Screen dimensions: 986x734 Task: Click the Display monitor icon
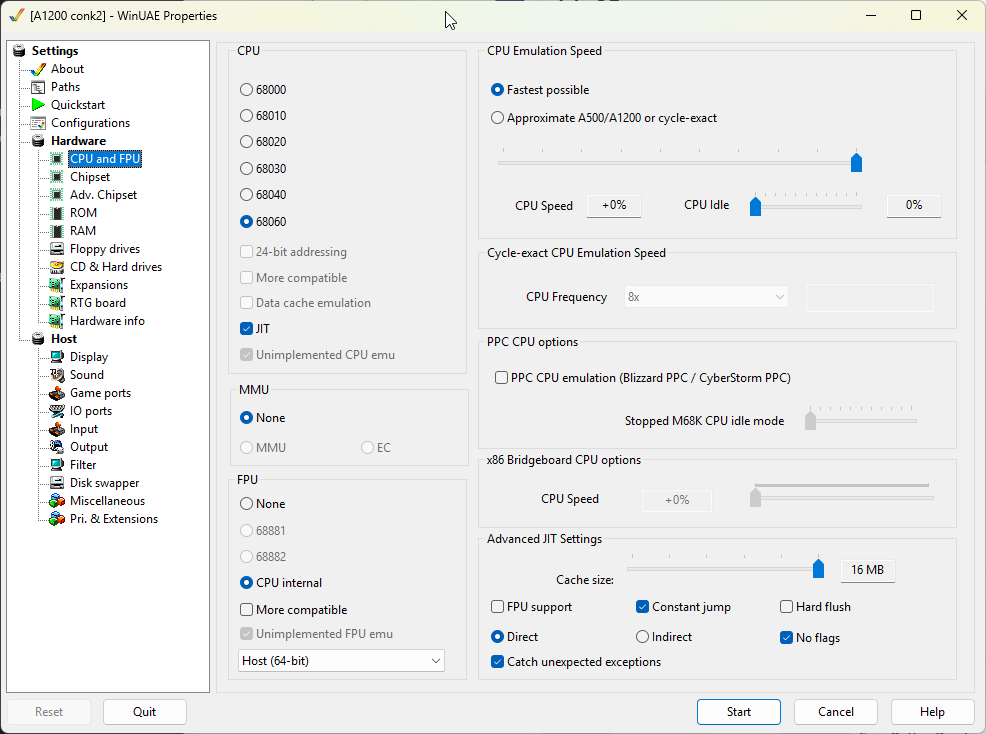click(x=57, y=357)
